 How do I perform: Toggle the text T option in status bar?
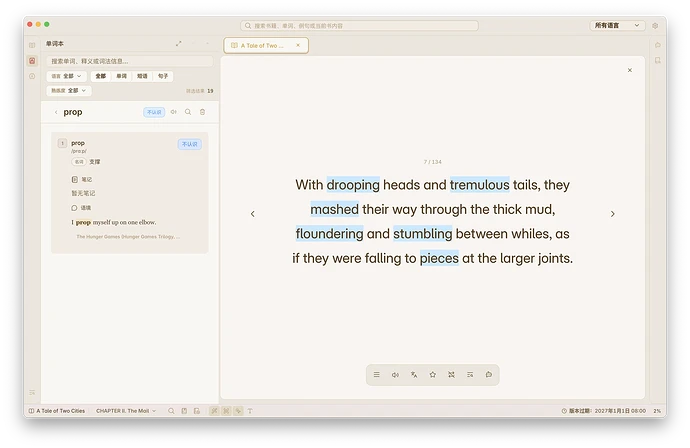[250, 411]
